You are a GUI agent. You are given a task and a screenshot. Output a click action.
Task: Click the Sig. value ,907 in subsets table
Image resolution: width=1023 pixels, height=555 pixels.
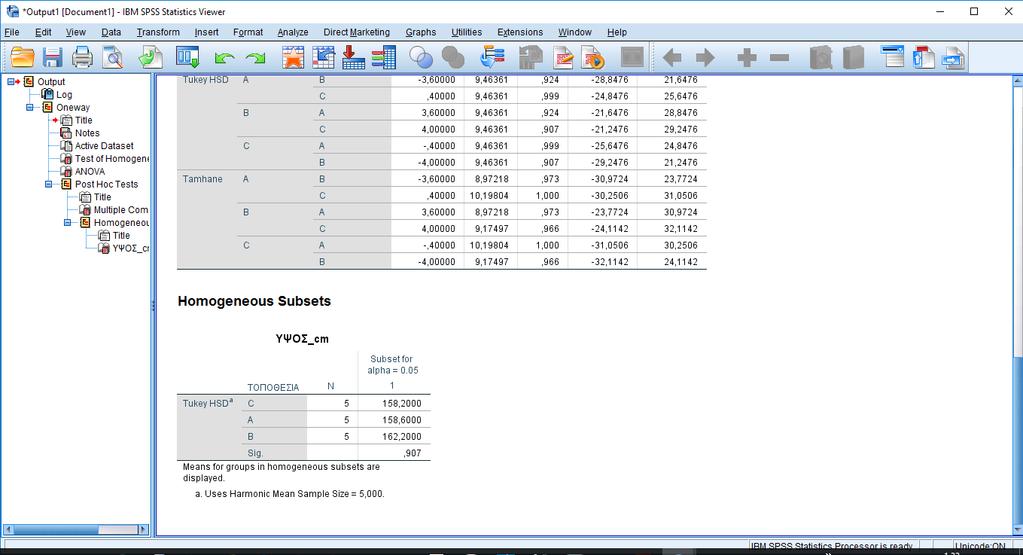[x=412, y=453]
